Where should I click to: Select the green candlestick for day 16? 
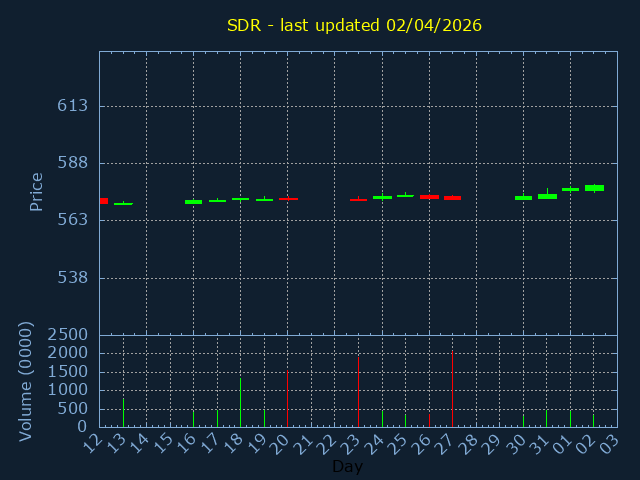[193, 202]
